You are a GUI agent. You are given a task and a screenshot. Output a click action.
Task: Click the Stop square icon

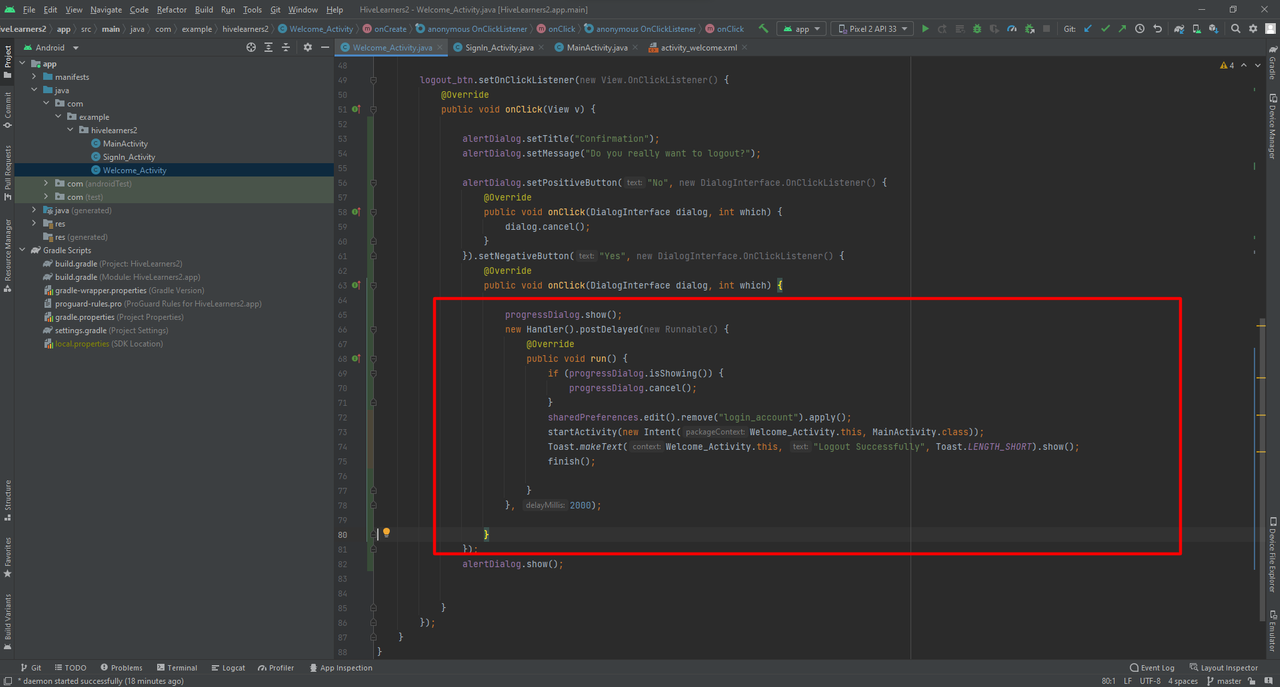tap(1046, 29)
